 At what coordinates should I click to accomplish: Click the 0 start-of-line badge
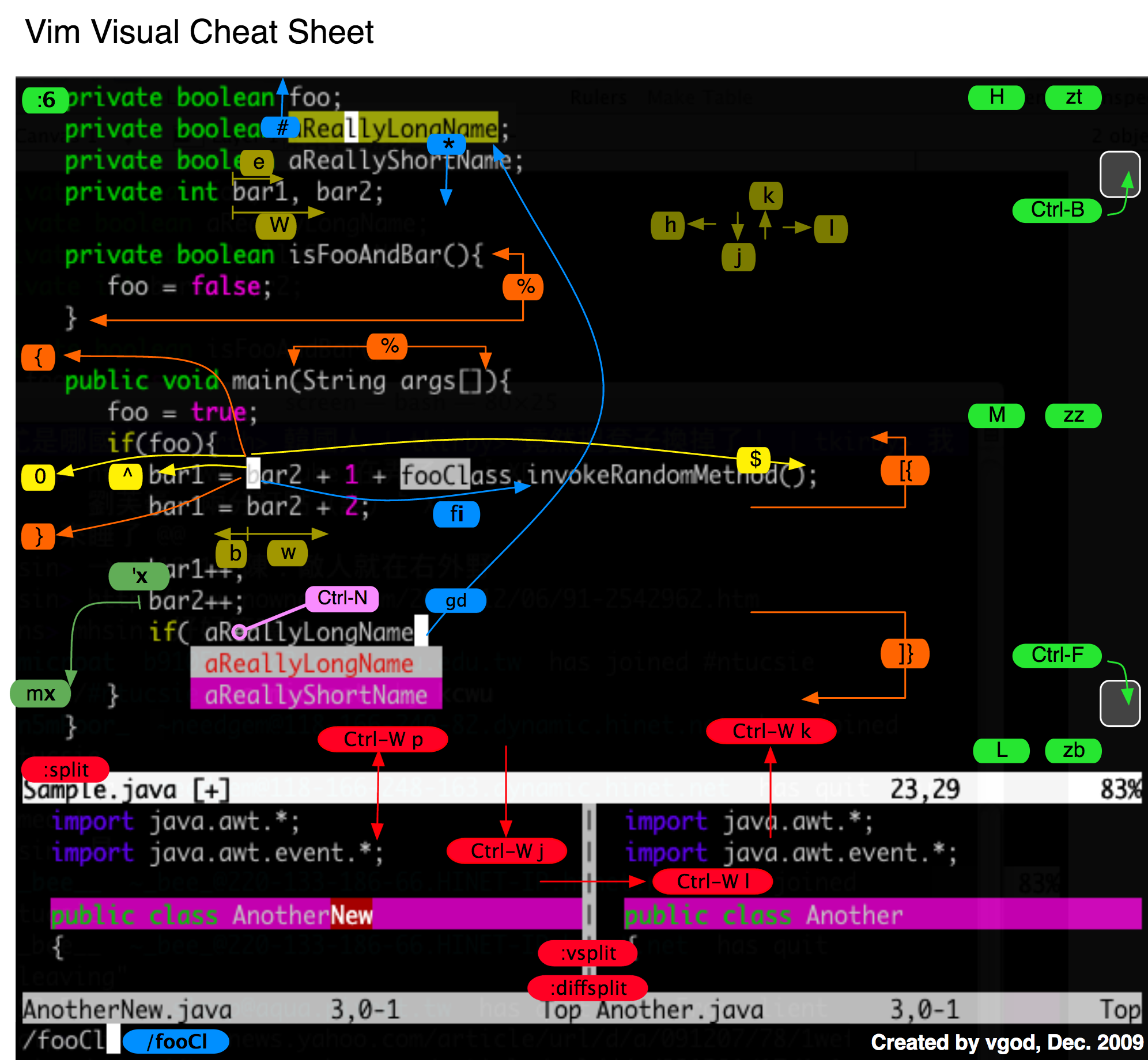(38, 476)
